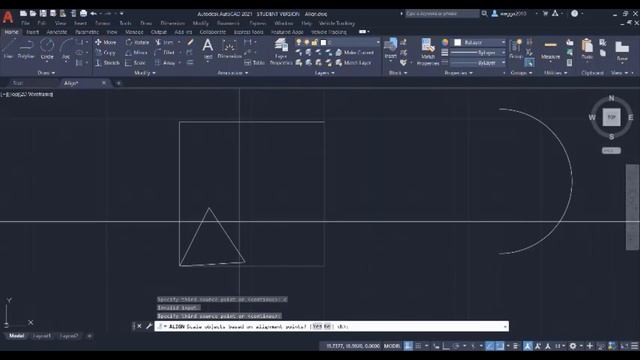The image size is (640, 360).
Task: Open the Output ribbon tab
Action: [158, 32]
